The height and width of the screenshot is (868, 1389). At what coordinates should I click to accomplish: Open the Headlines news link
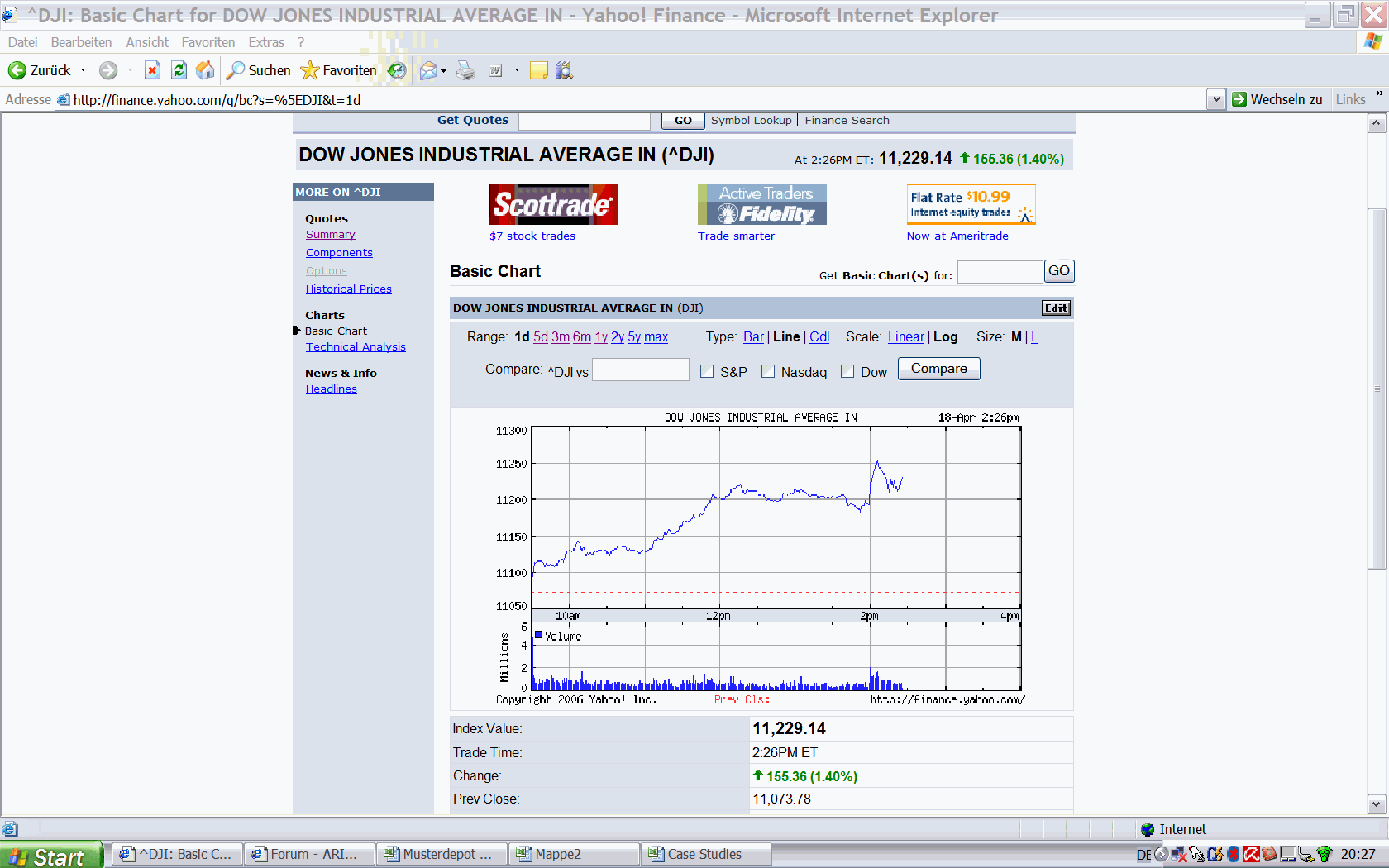coord(331,389)
